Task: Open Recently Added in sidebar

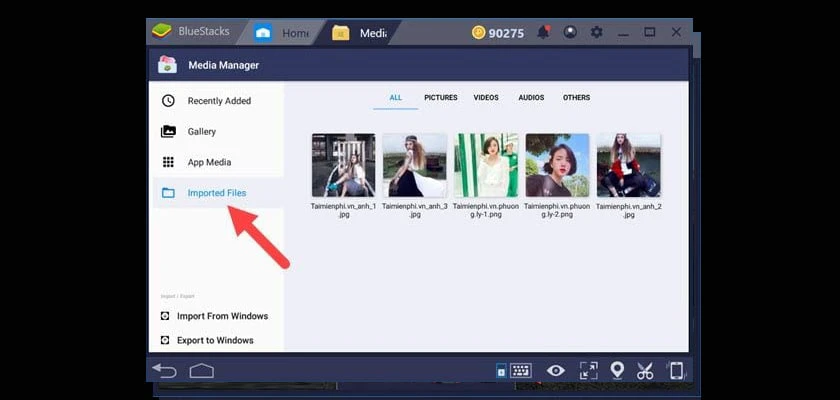Action: [x=218, y=101]
